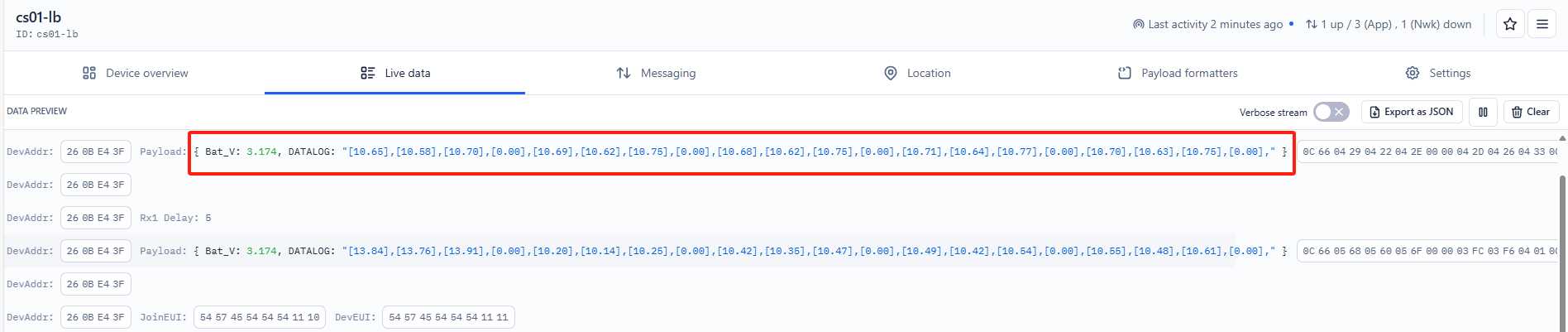Screen dimensions: 1568x332
Task: Clear the data preview list
Action: [x=1532, y=112]
